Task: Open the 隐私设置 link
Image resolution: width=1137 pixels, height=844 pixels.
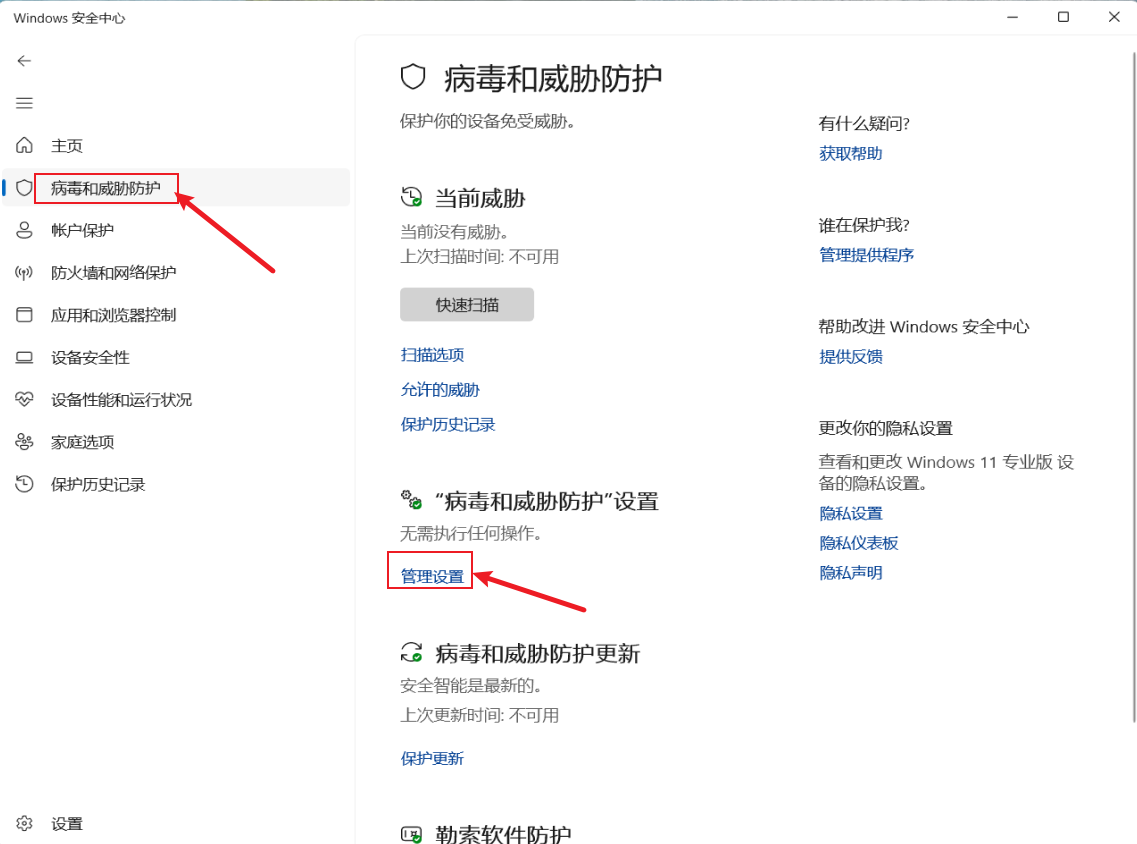Action: click(851, 513)
